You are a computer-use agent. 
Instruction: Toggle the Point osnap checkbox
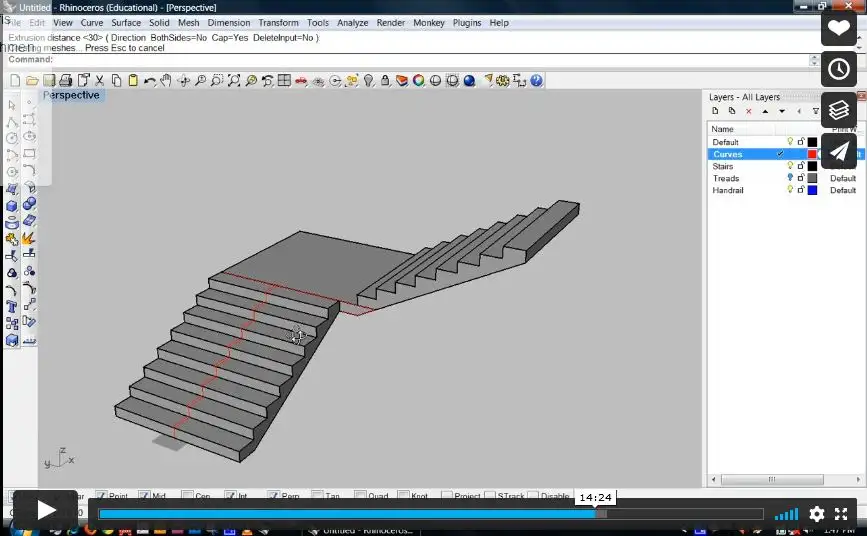tap(101, 496)
